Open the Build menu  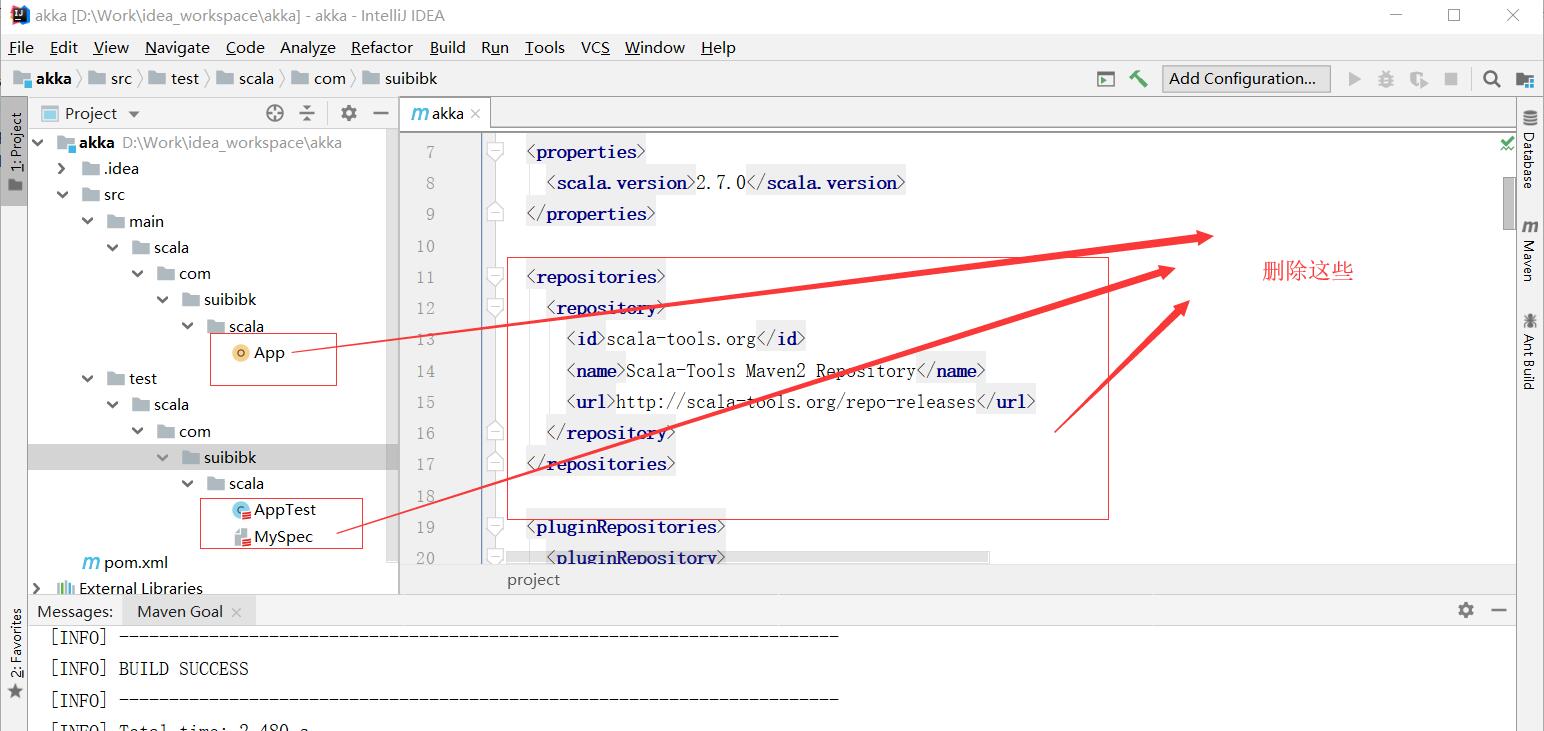pos(448,47)
